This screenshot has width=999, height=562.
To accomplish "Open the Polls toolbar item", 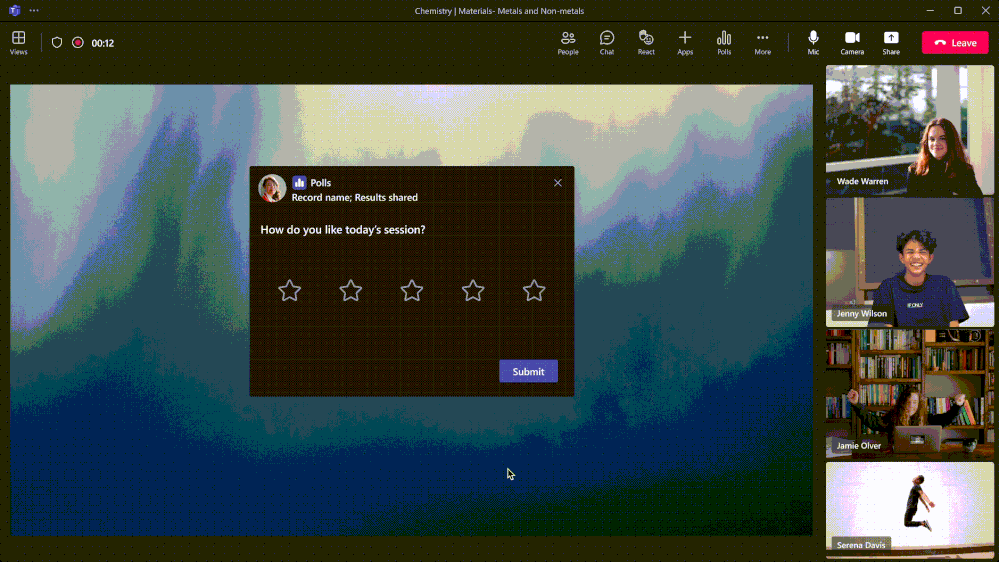I will 724,43.
